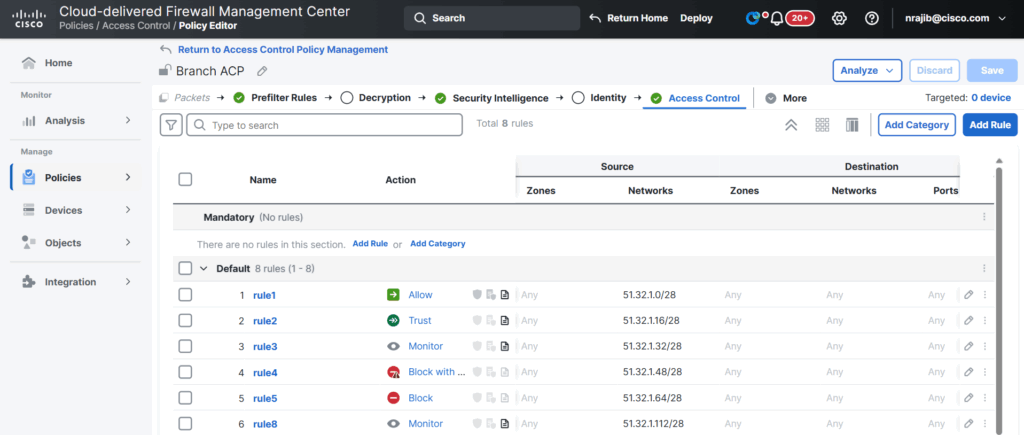The height and width of the screenshot is (435, 1024).
Task: Select the Access Control tab
Action: pos(695,99)
